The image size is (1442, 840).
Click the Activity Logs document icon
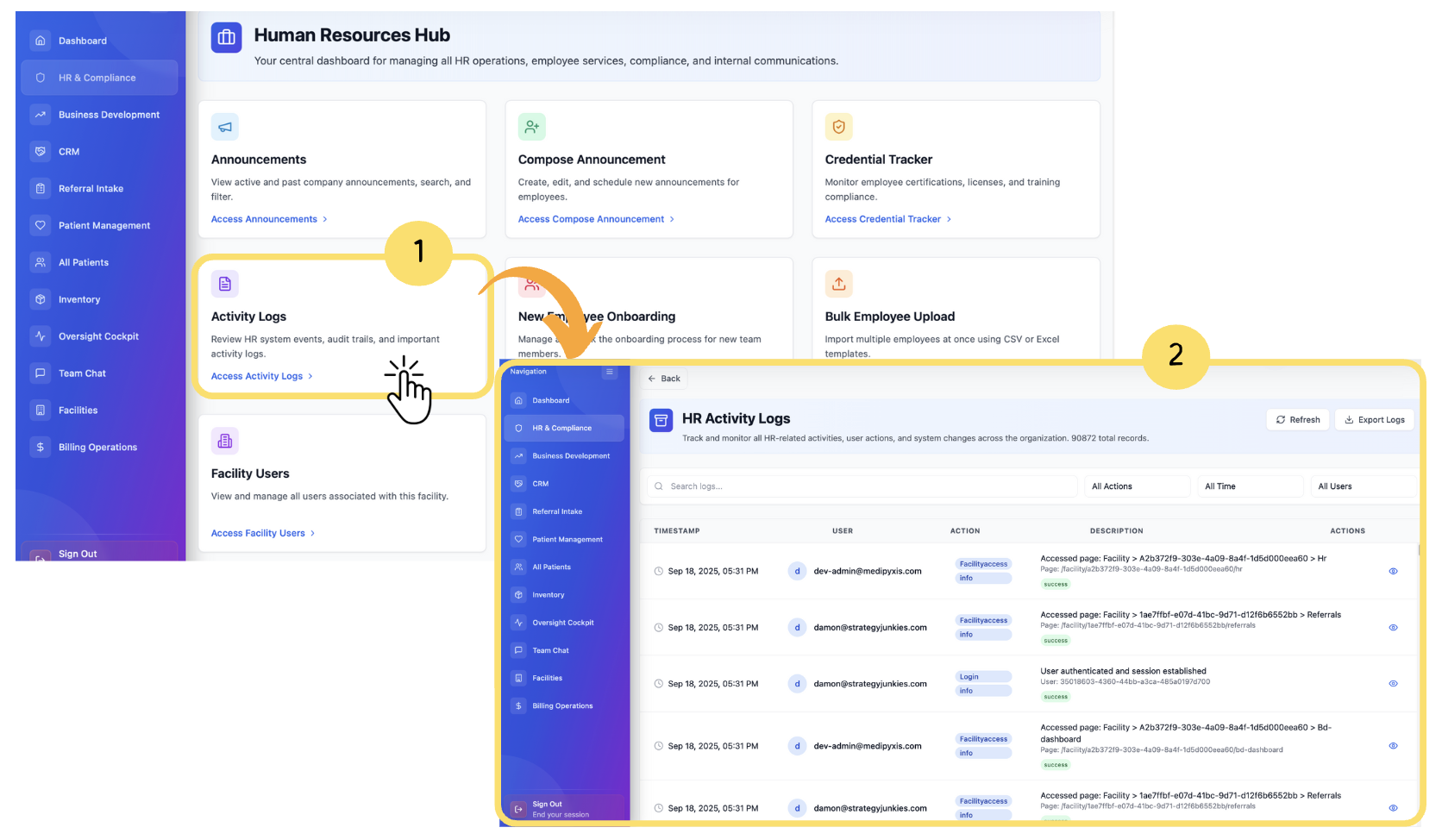tap(225, 284)
